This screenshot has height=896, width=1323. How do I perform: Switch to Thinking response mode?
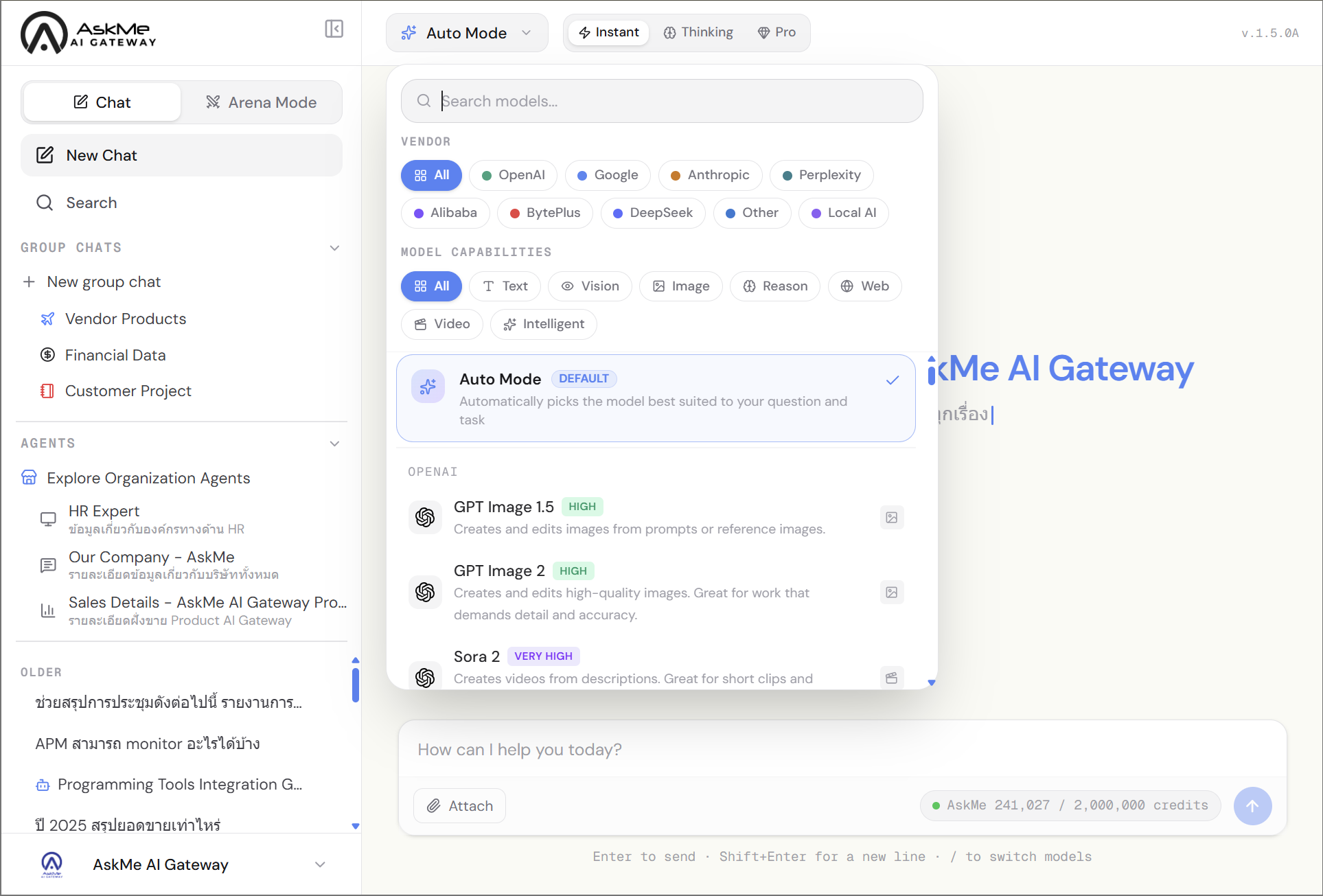(698, 32)
